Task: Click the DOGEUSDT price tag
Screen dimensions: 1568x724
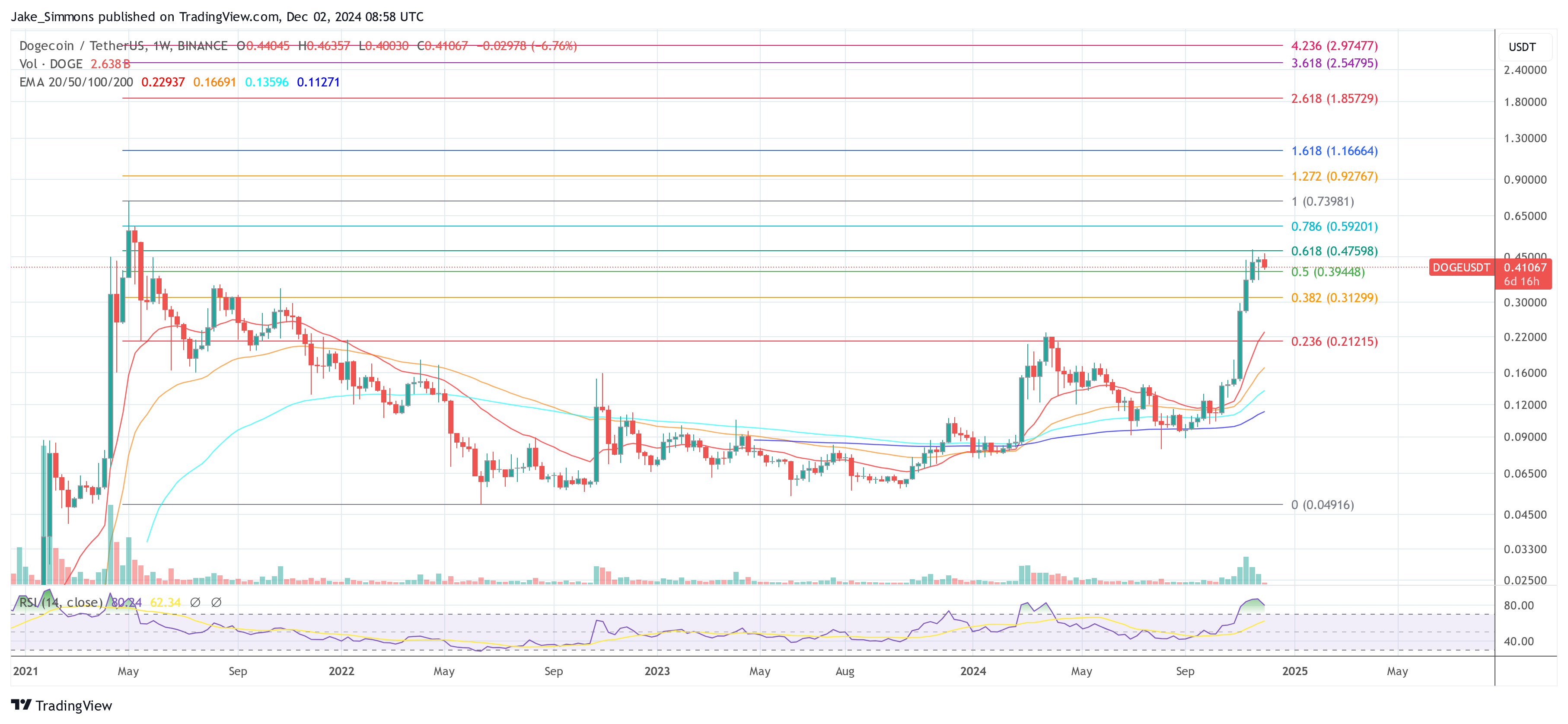Action: point(1461,267)
